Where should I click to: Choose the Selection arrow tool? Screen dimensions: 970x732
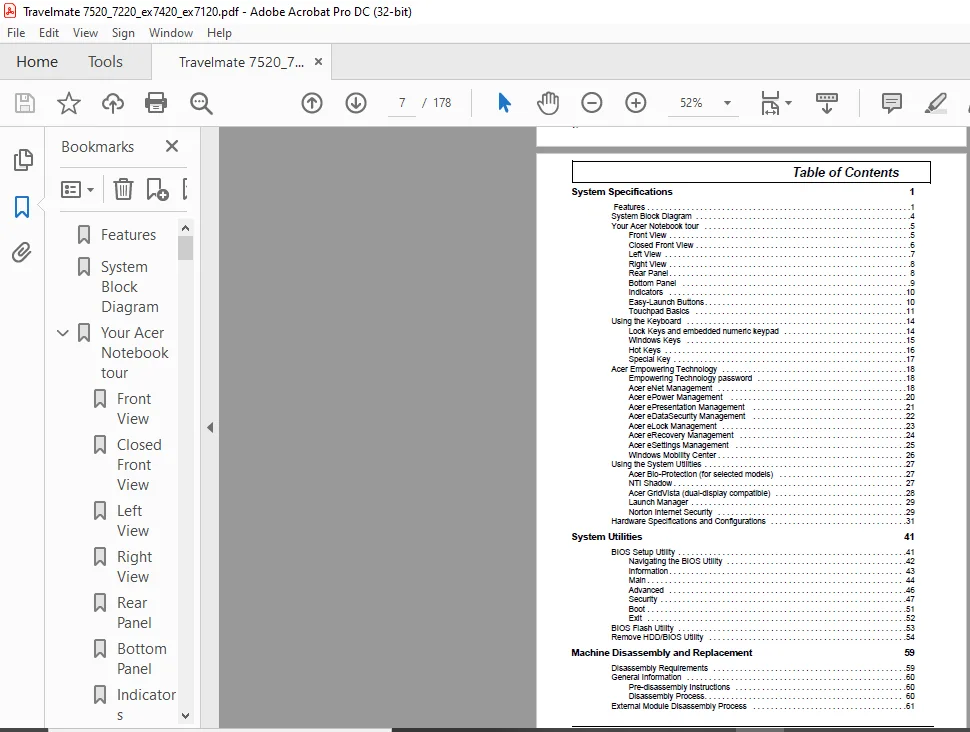tap(504, 103)
